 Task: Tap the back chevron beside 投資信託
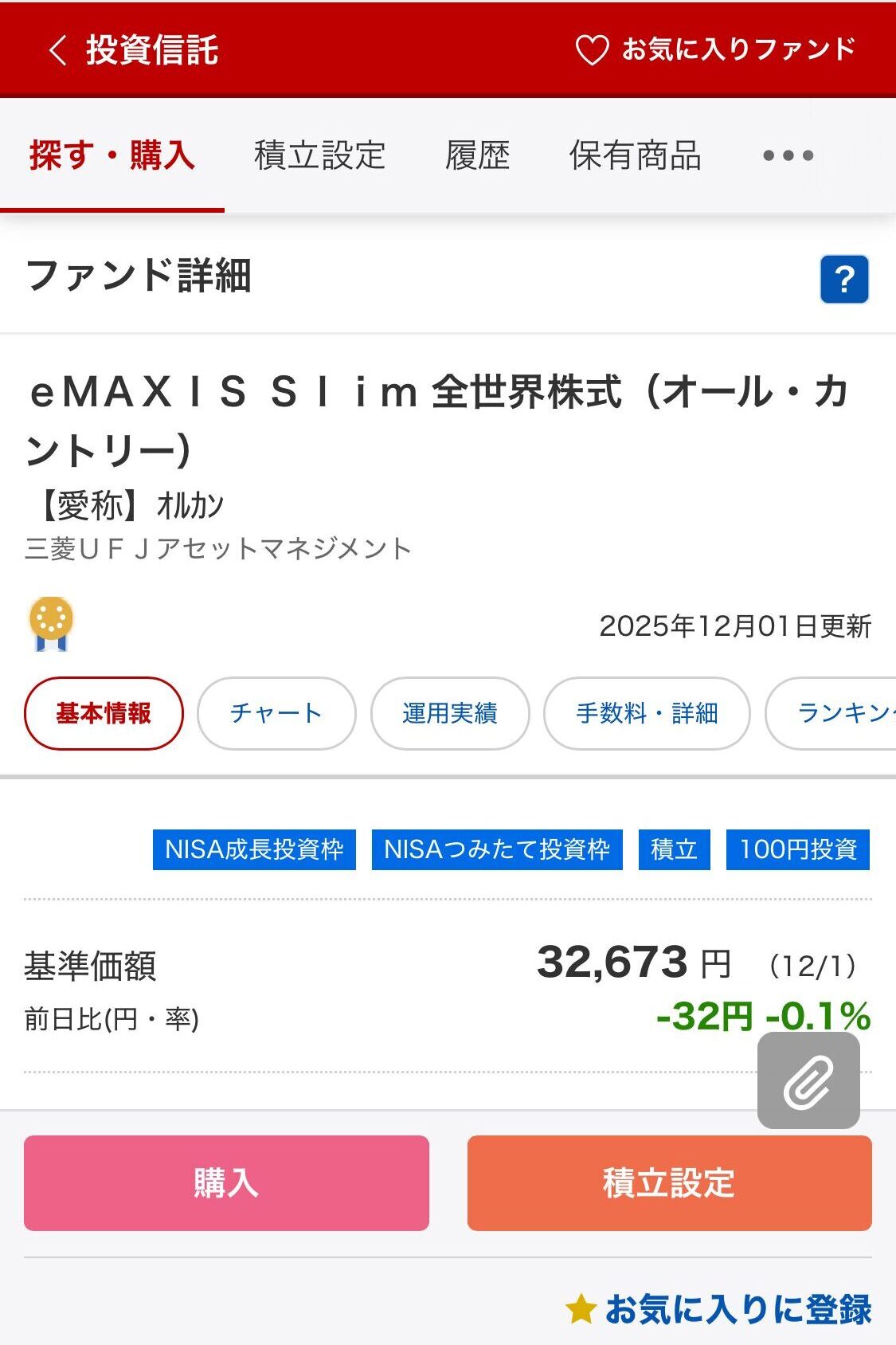click(x=57, y=50)
